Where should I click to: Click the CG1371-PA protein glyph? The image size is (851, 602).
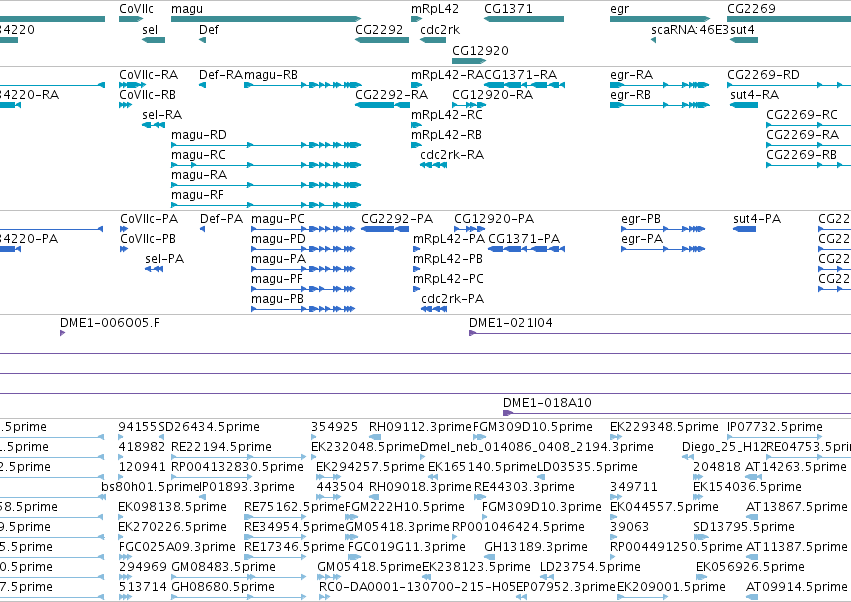click(526, 249)
